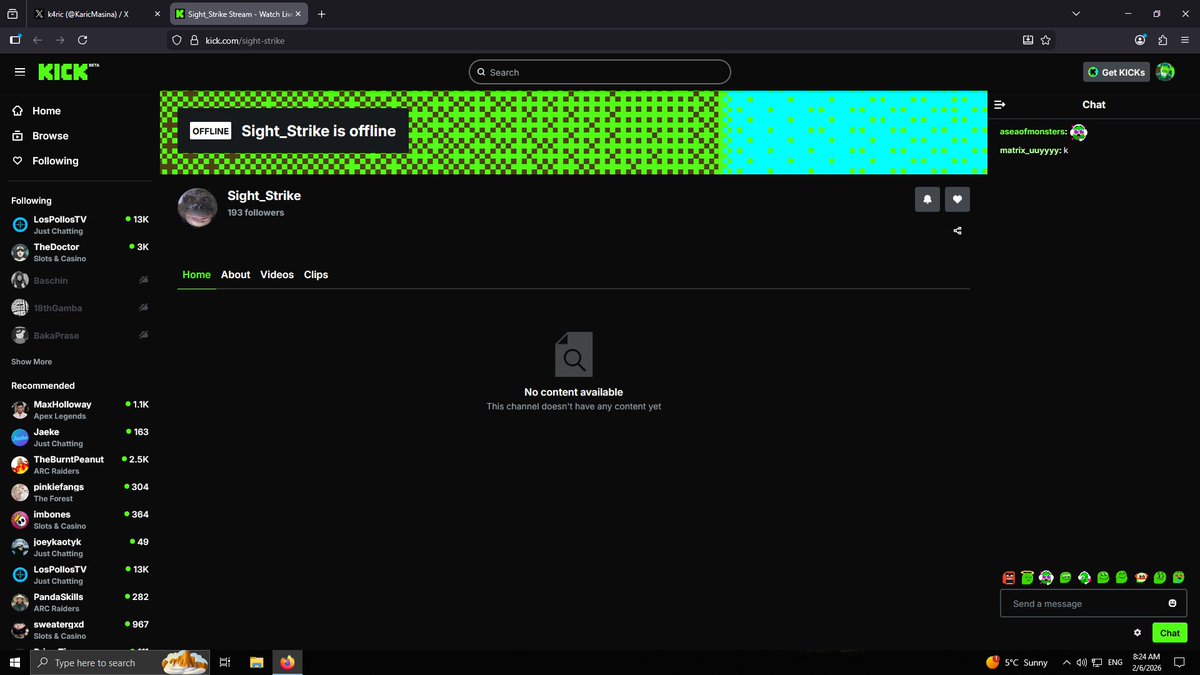This screenshot has height=675, width=1200.
Task: Switch to the About tab
Action: [x=236, y=275]
